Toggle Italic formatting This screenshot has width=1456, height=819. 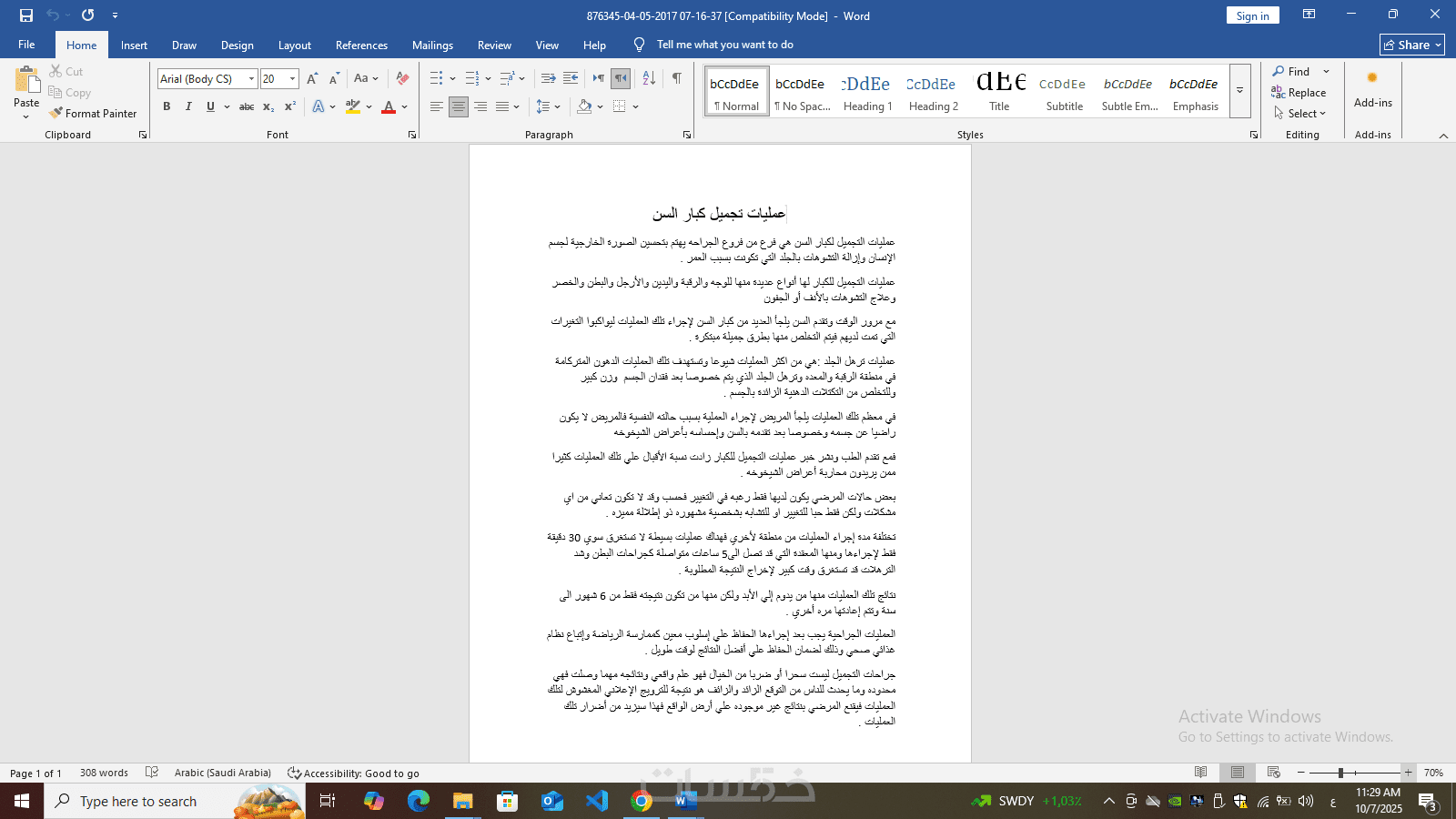[188, 107]
